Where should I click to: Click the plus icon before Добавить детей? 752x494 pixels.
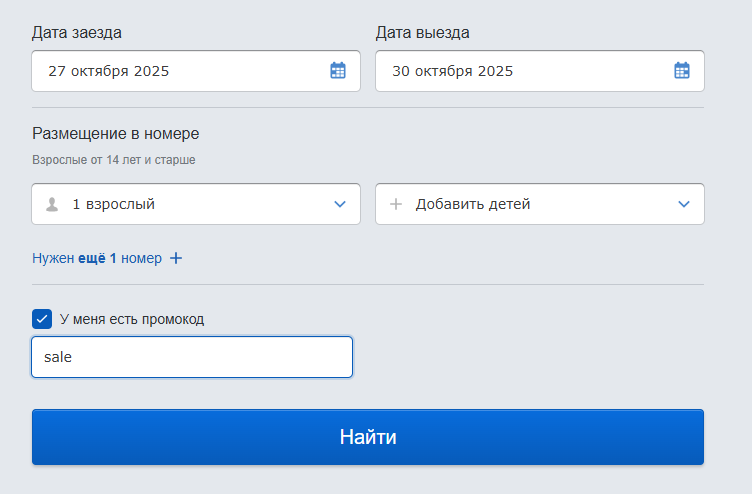(396, 204)
